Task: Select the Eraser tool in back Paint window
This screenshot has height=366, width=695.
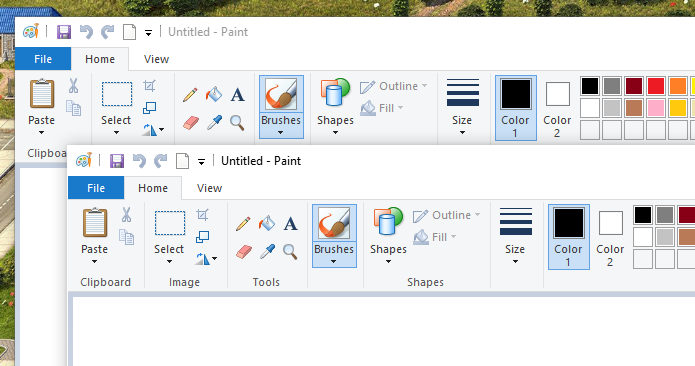Action: 191,123
